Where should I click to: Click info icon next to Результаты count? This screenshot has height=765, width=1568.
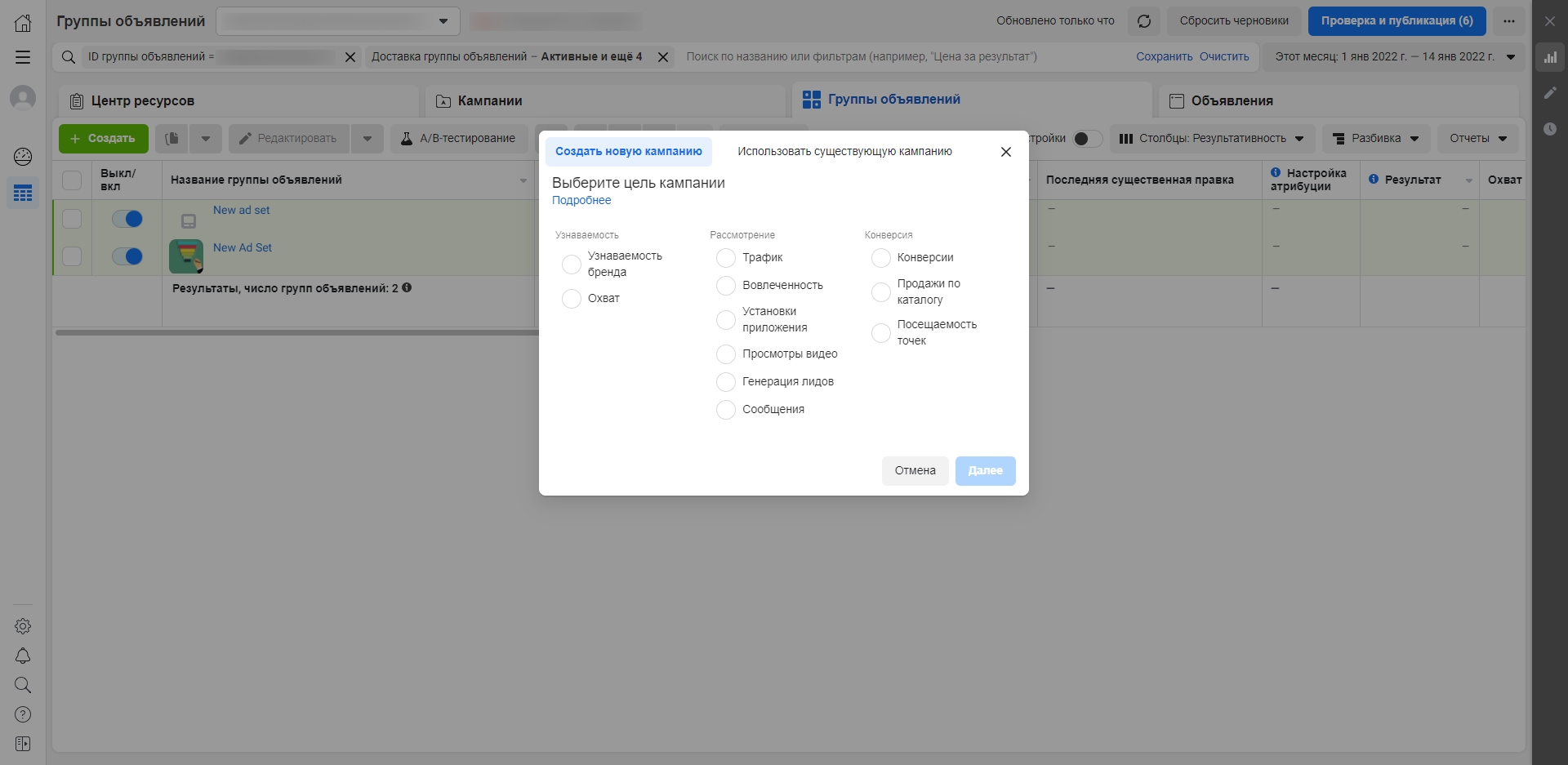[407, 287]
